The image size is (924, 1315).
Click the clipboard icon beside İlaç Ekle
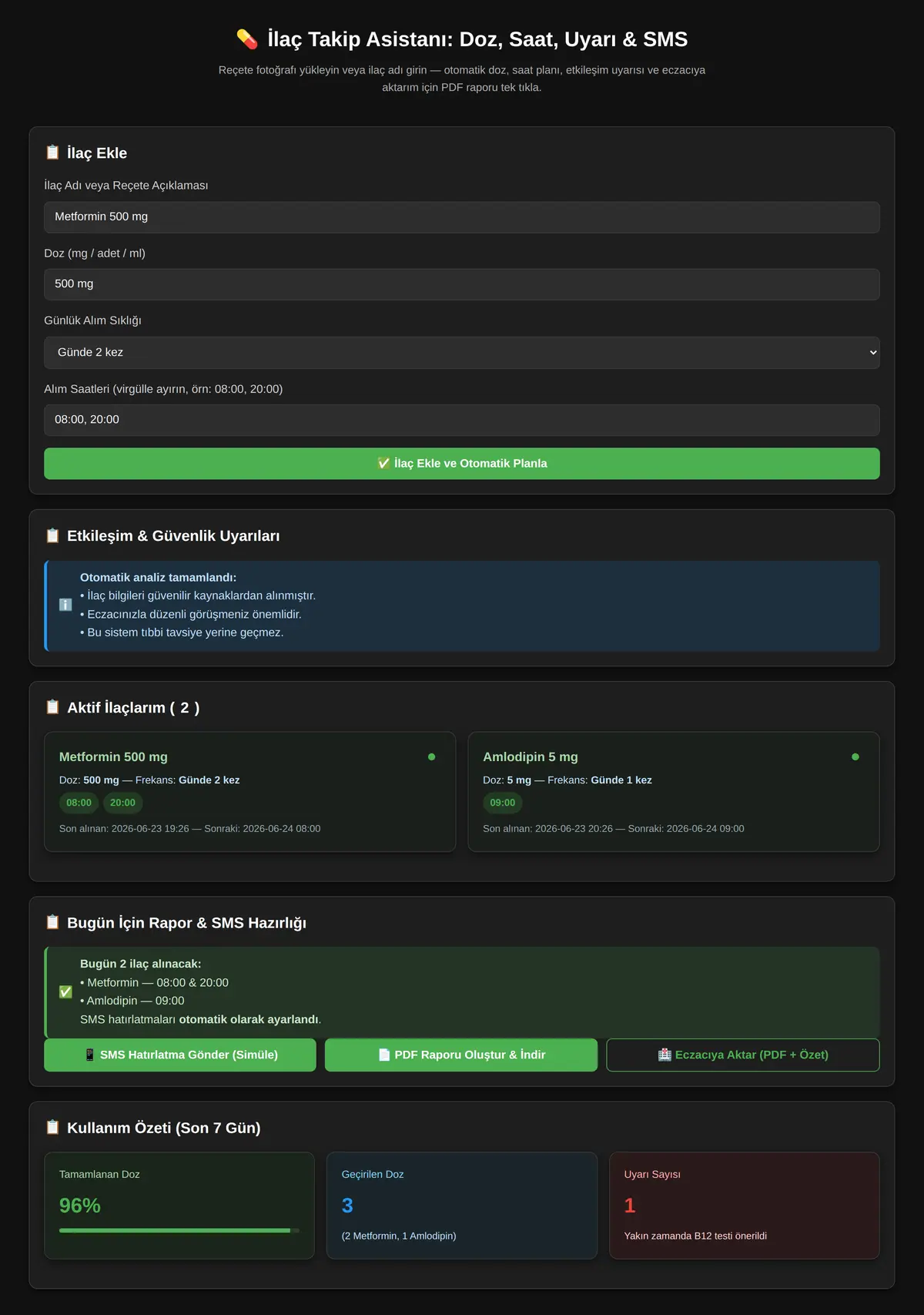point(52,153)
